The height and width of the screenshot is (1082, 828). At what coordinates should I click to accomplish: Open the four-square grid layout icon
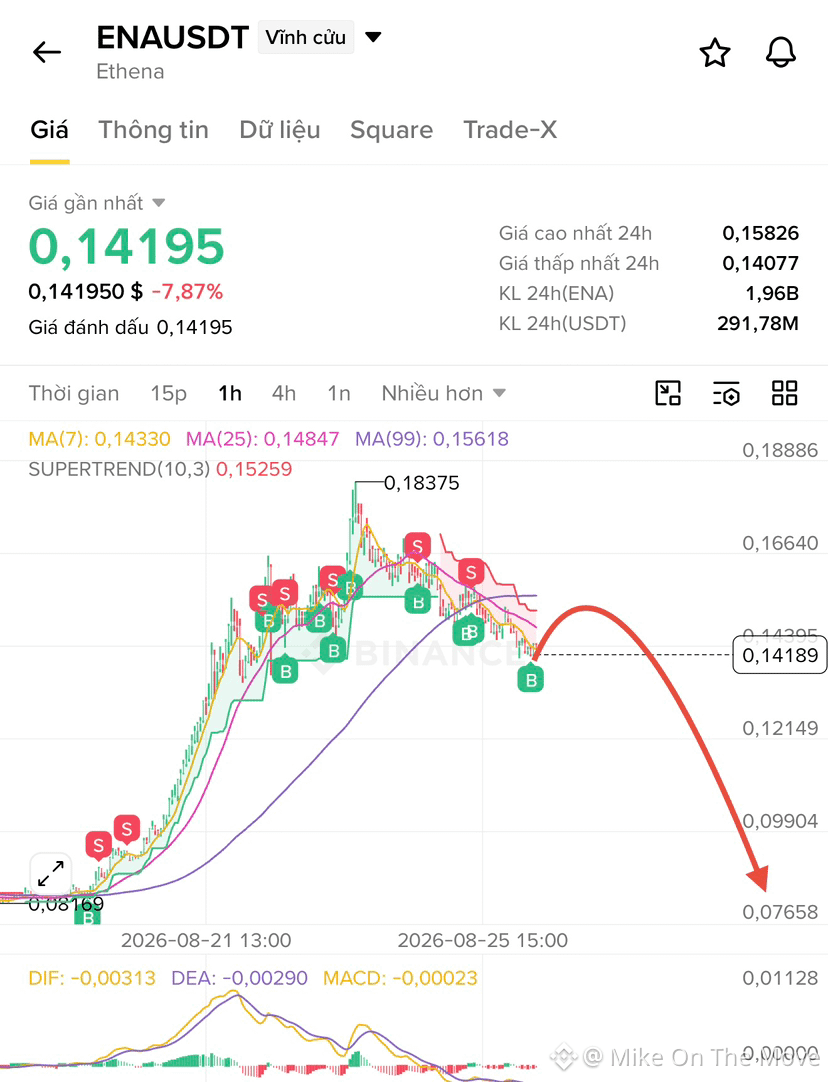pyautogui.click(x=785, y=393)
